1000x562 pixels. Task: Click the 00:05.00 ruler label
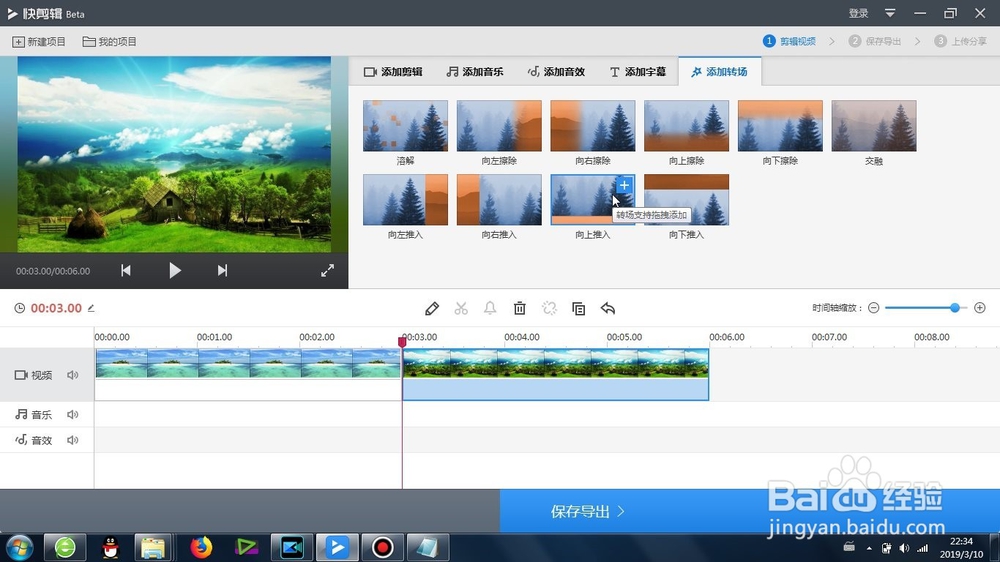[x=624, y=337]
